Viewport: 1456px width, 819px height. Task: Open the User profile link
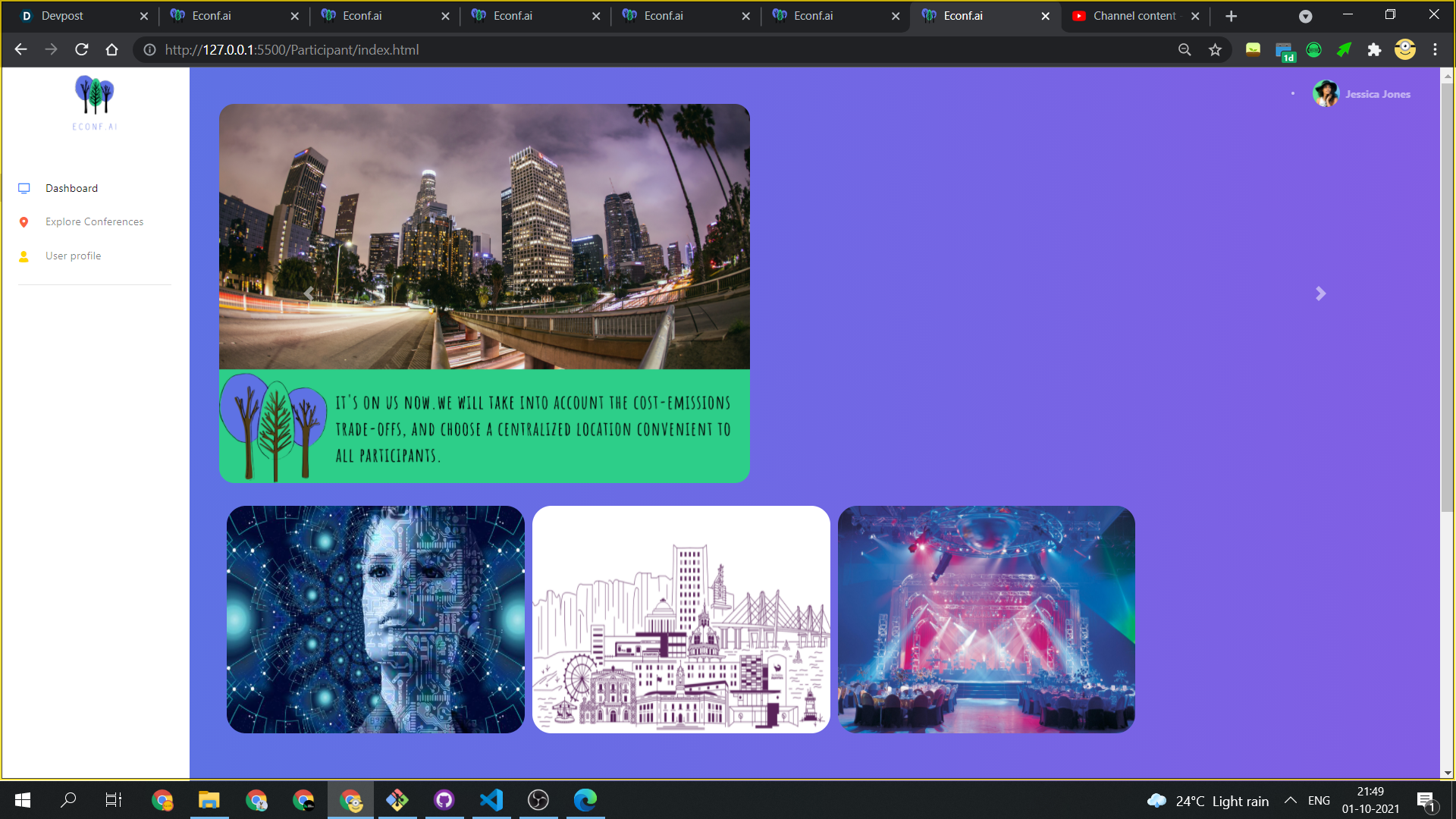[73, 256]
